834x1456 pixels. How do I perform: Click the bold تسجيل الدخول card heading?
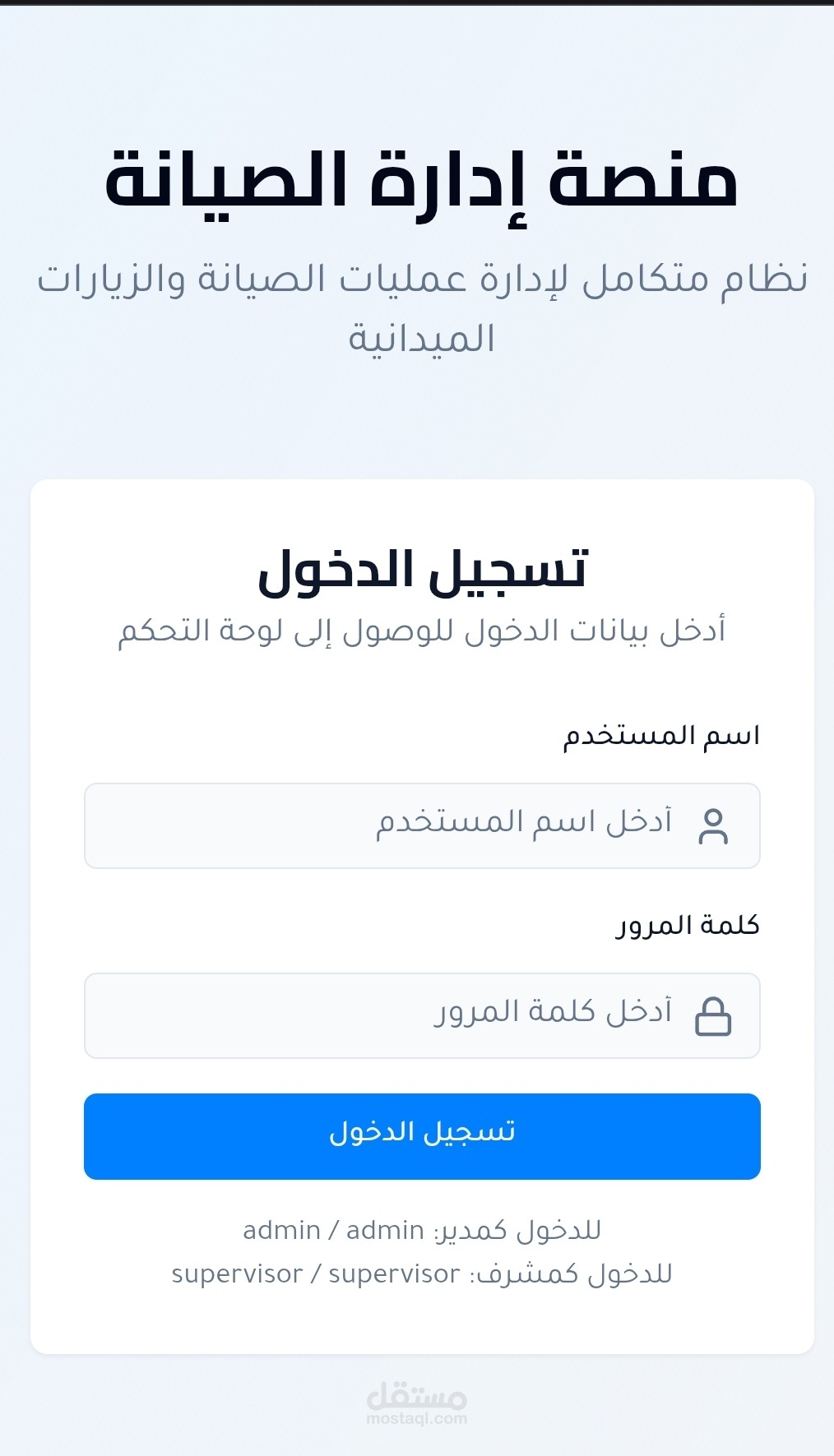422,570
